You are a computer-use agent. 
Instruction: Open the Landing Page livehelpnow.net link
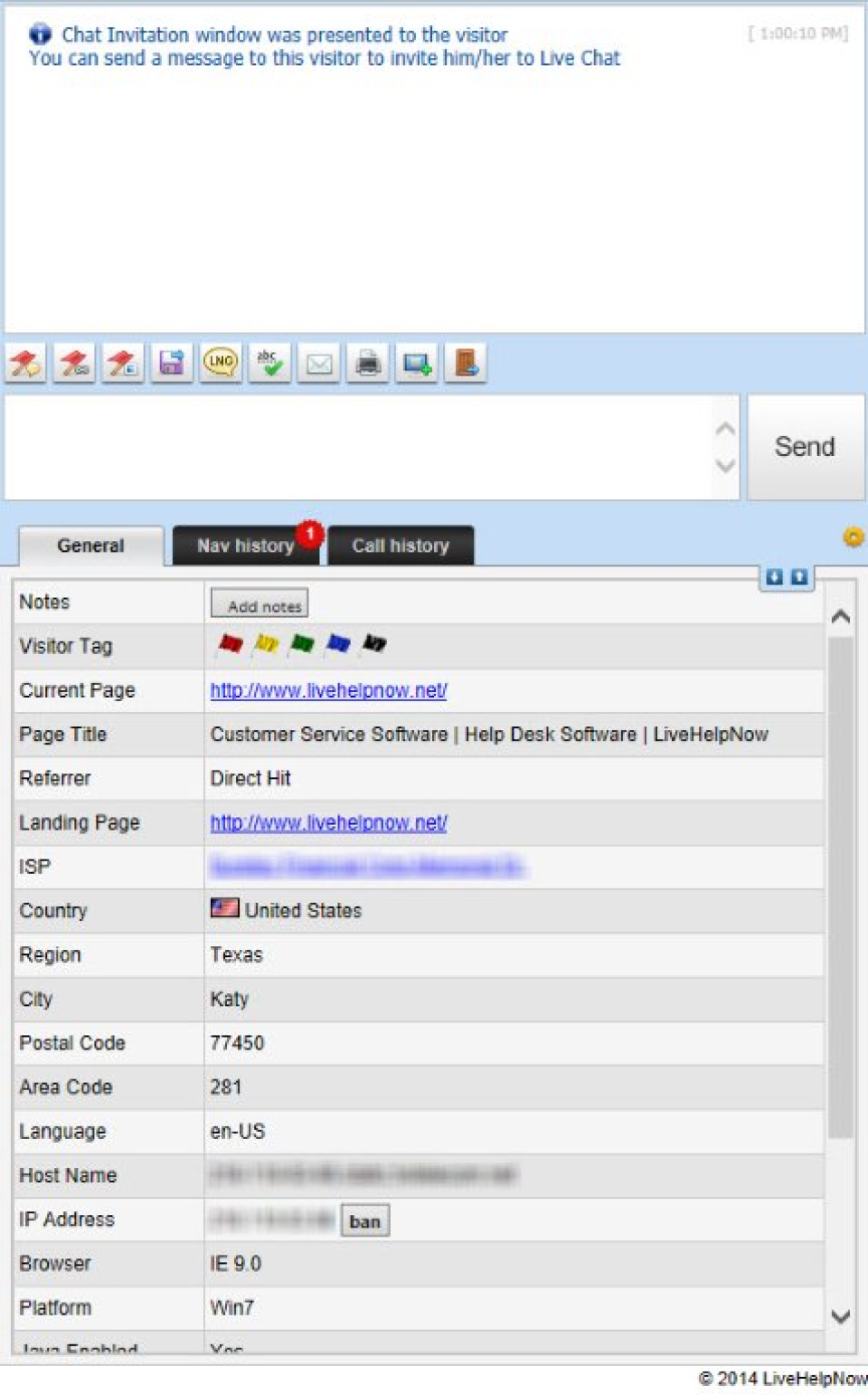click(329, 822)
